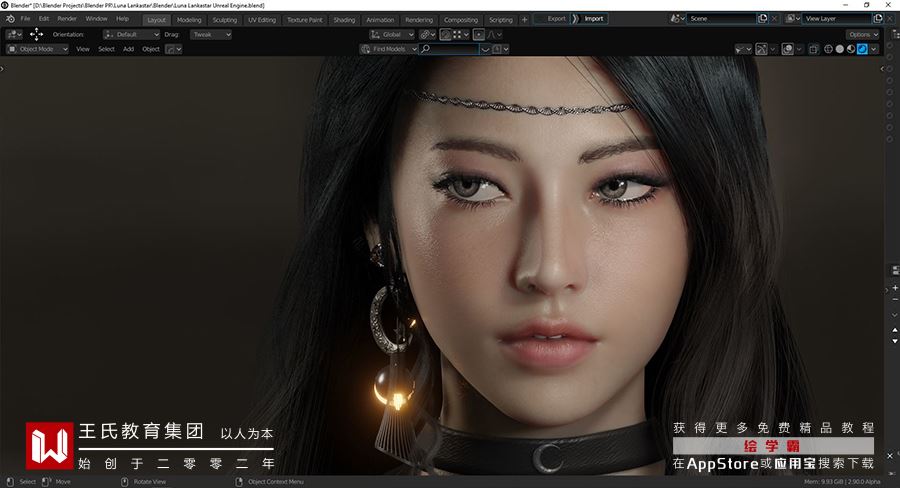This screenshot has width=900, height=488.
Task: Toggle viewport overlays display
Action: [788, 49]
